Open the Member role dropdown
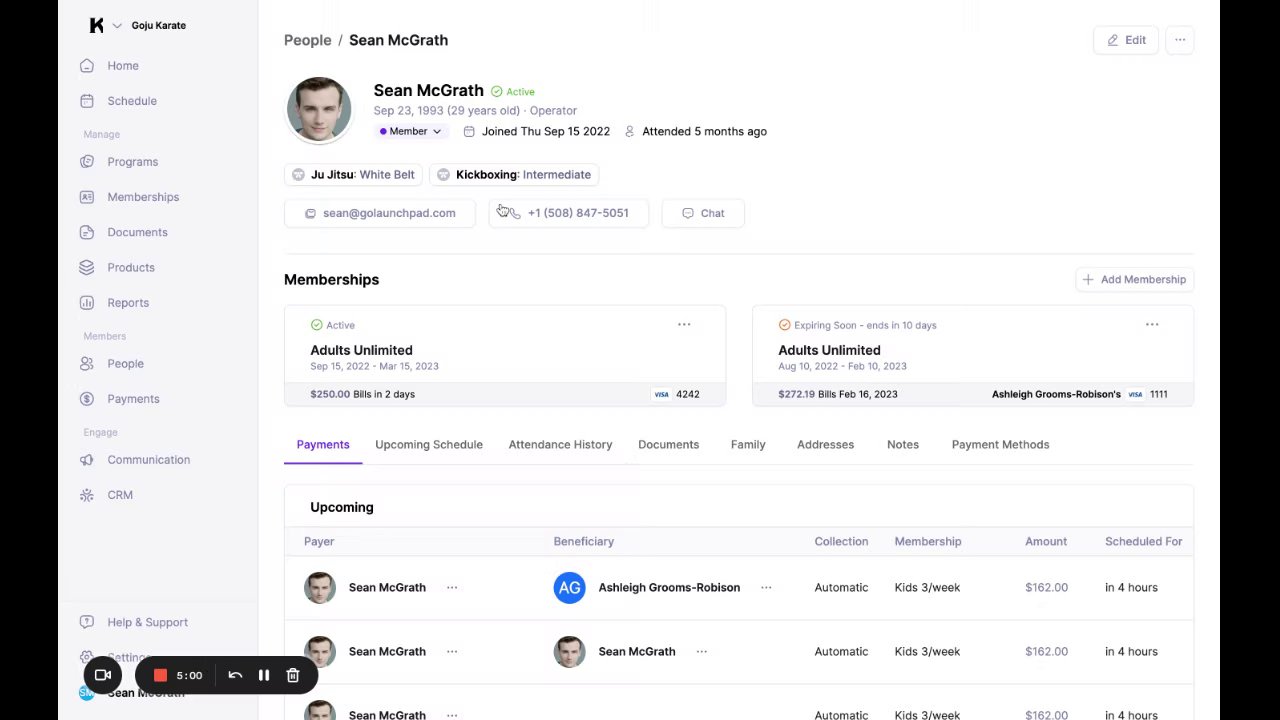Image resolution: width=1280 pixels, height=720 pixels. click(x=411, y=131)
